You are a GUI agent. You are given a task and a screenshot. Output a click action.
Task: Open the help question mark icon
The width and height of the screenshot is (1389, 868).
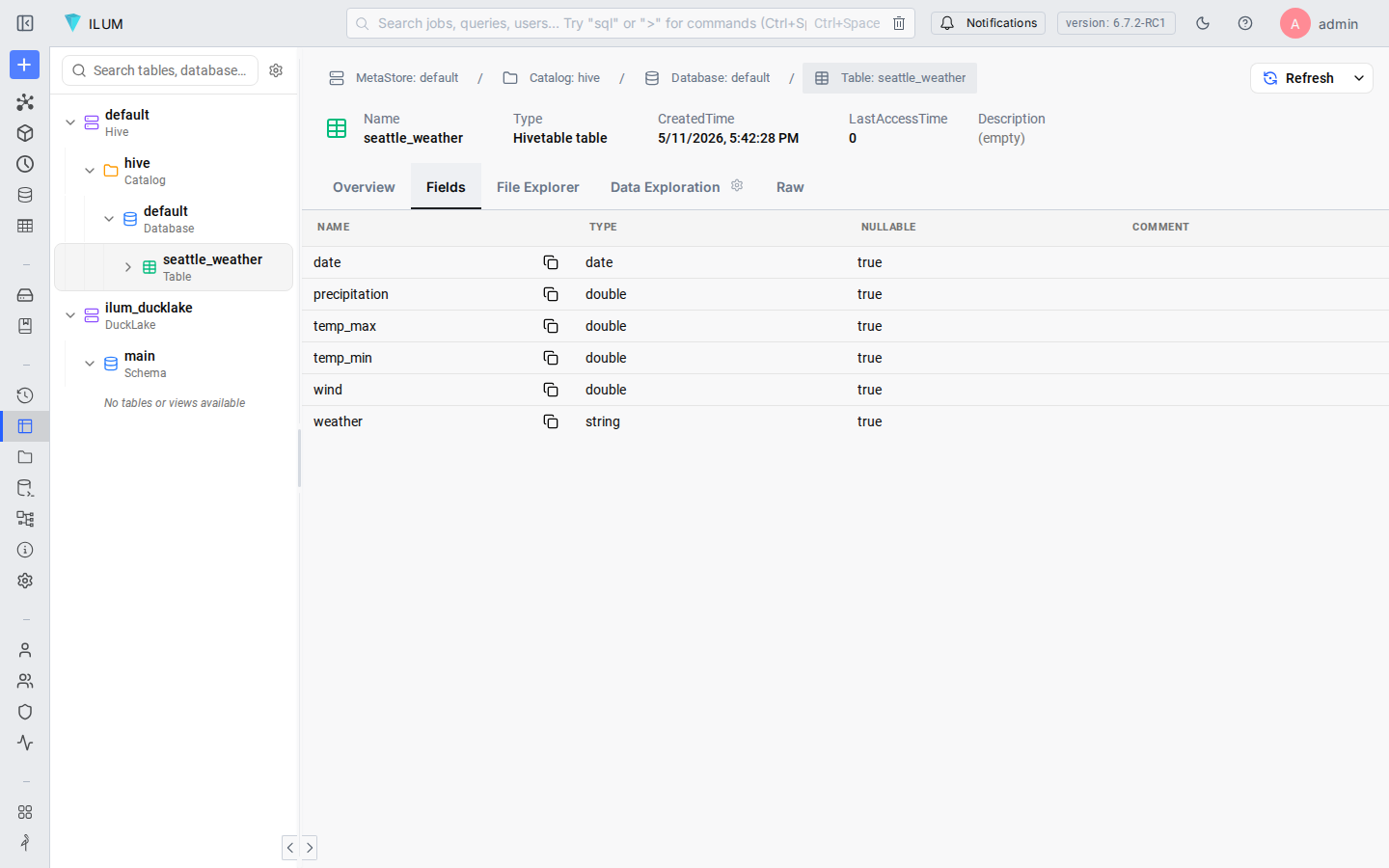click(1245, 23)
